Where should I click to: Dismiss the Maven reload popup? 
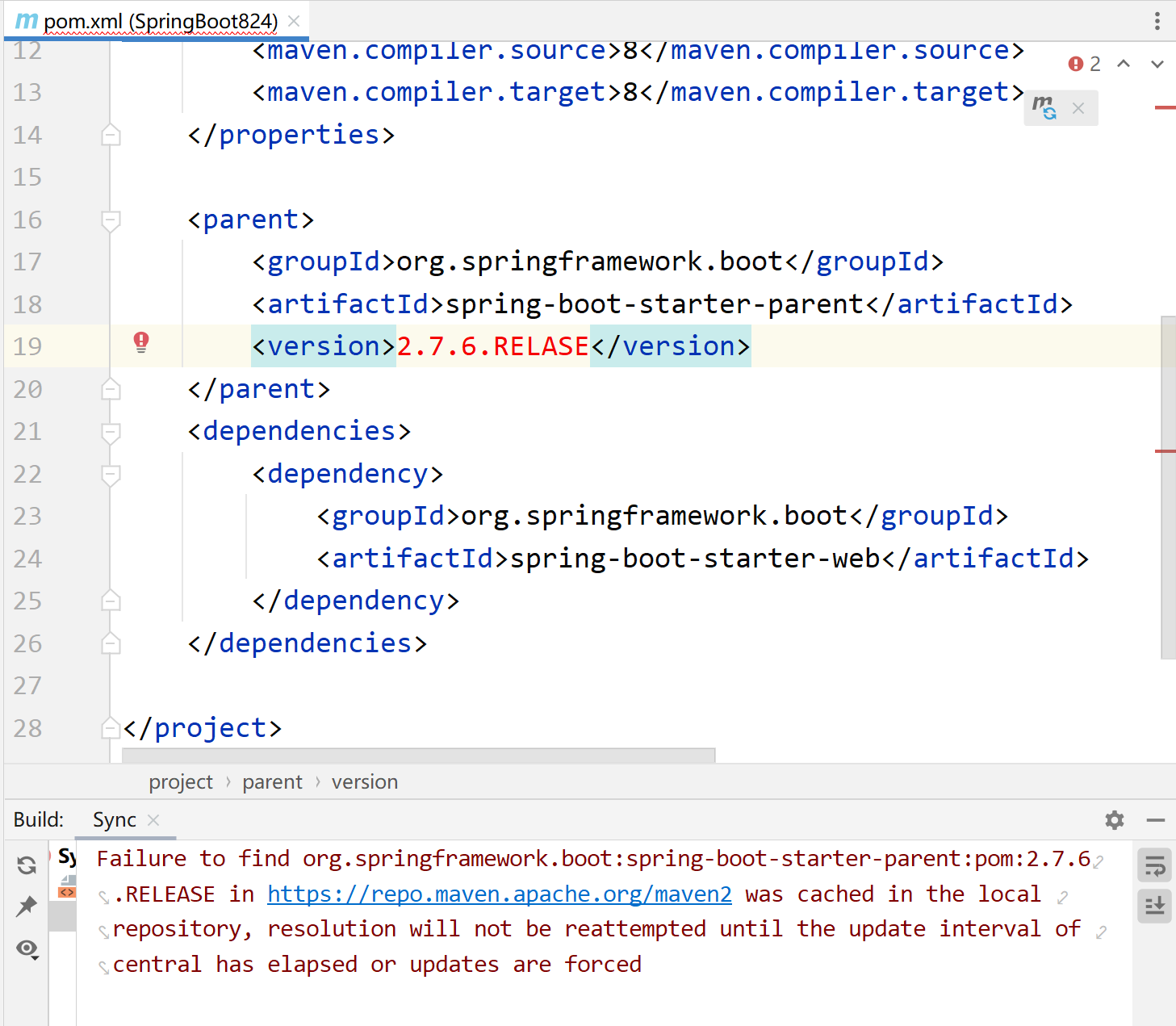tap(1078, 108)
